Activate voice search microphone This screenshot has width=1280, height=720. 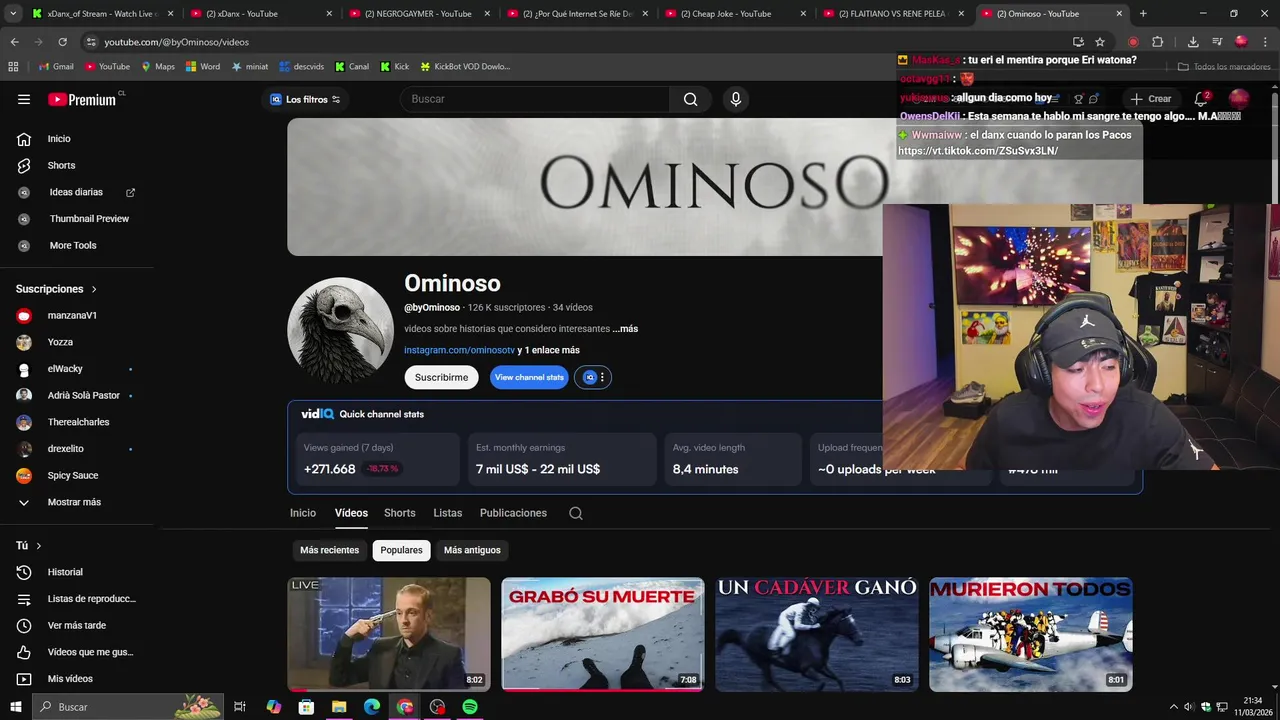click(x=736, y=99)
